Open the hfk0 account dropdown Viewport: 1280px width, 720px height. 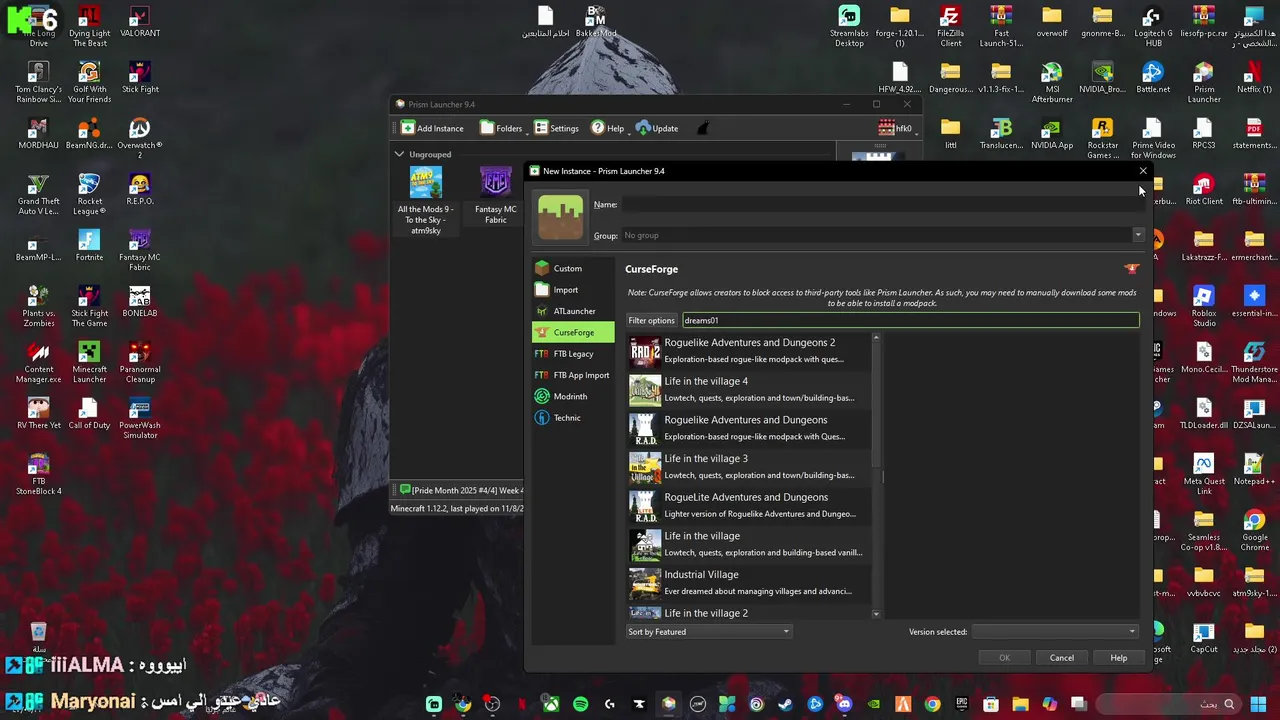click(898, 128)
